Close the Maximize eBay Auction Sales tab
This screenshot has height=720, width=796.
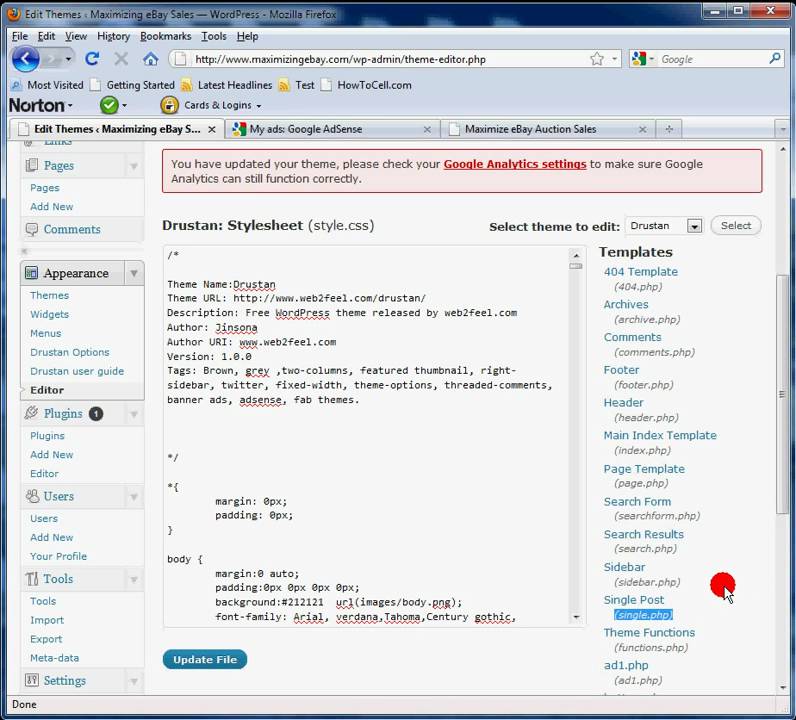point(643,129)
